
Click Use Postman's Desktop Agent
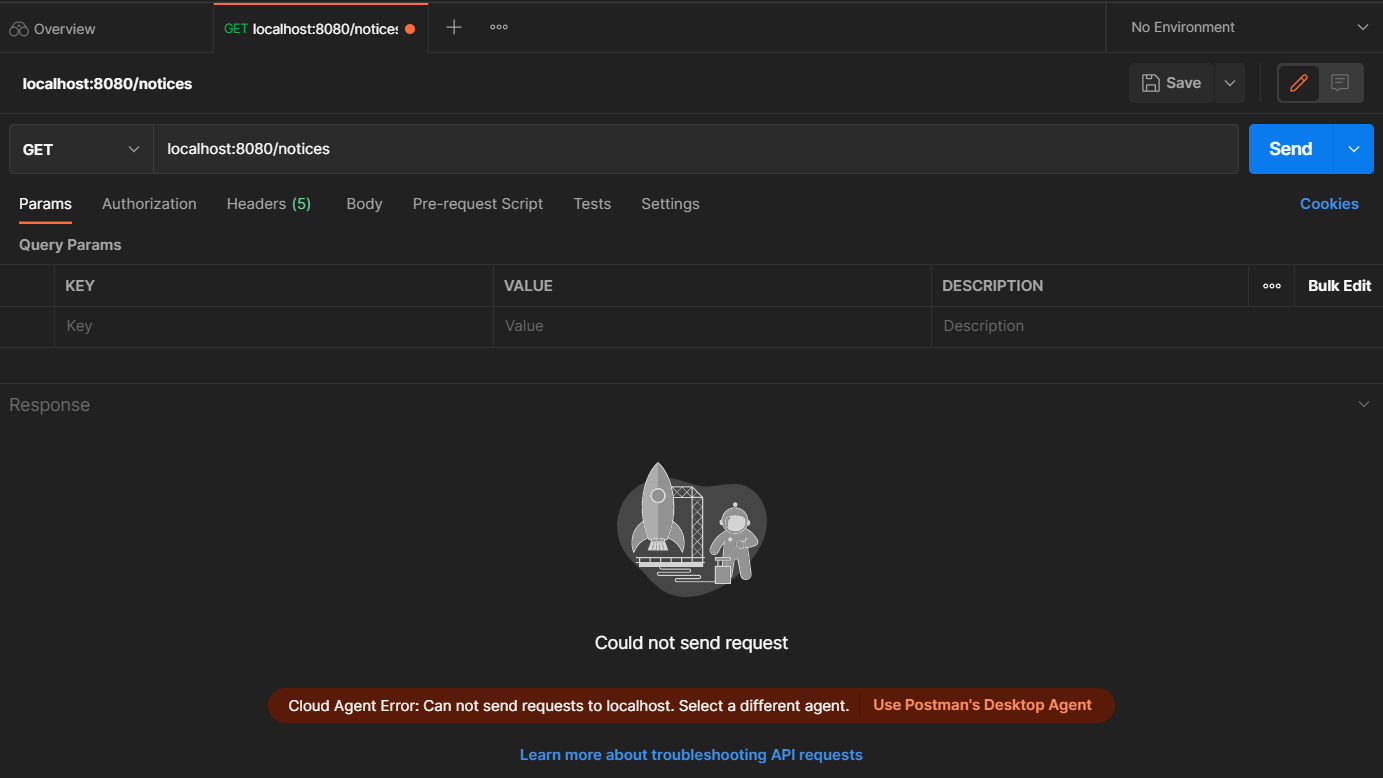pyautogui.click(x=982, y=705)
